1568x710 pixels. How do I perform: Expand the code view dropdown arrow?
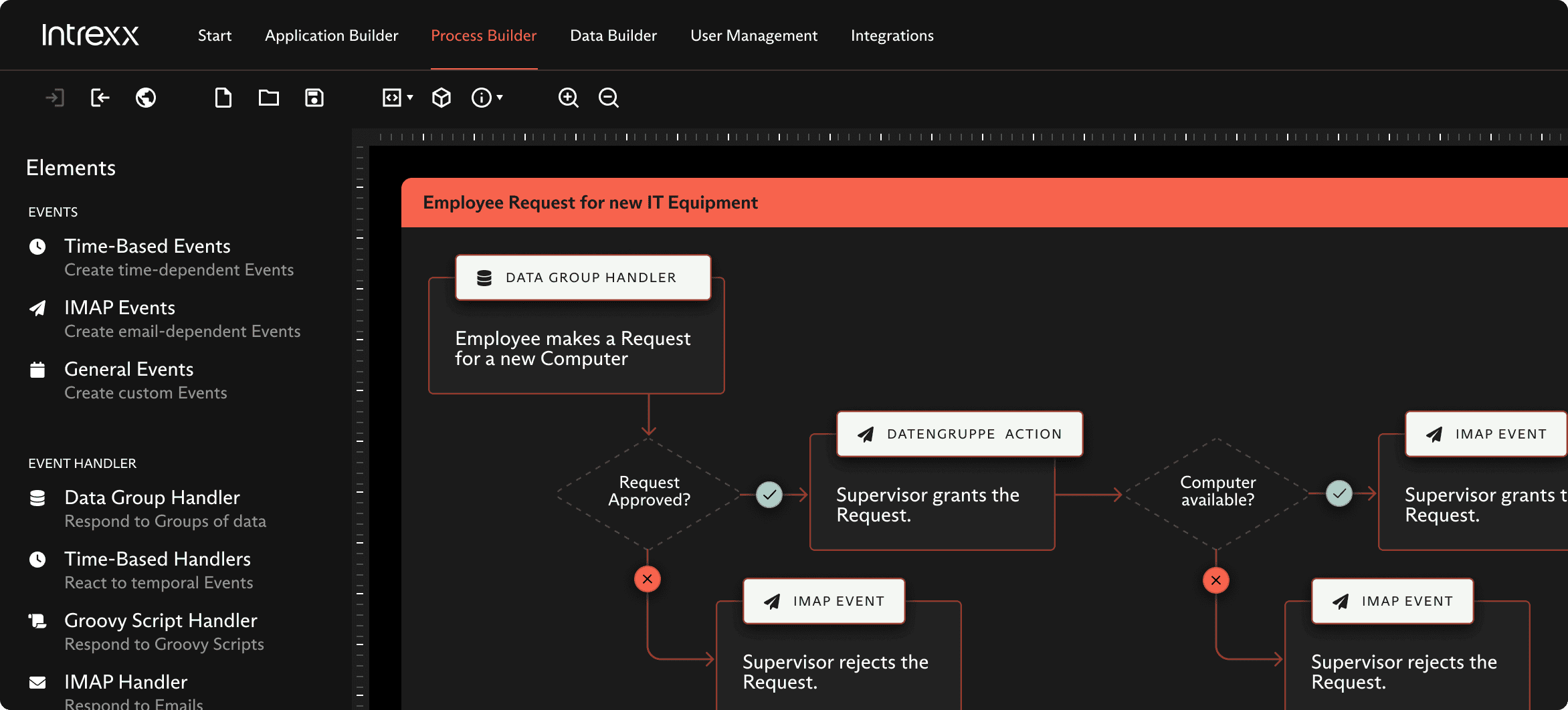coord(410,98)
